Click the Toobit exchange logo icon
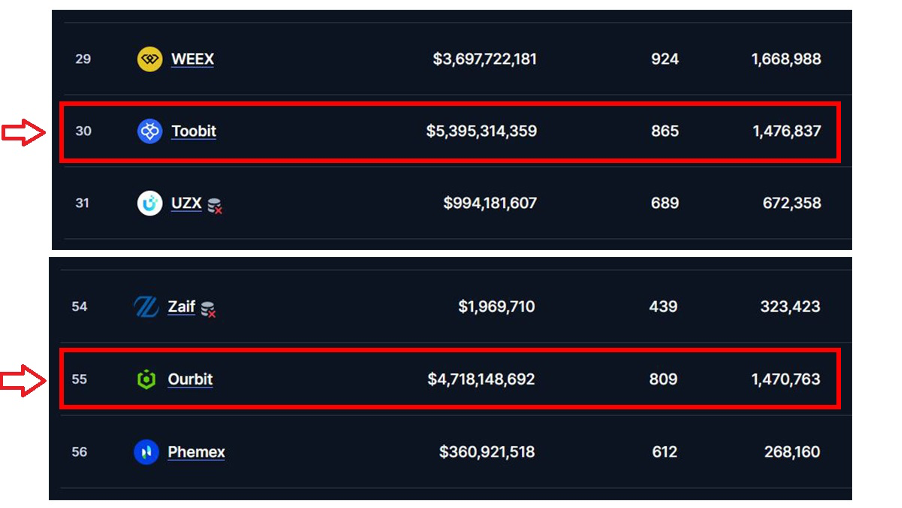Image resolution: width=902 pixels, height=508 pixels. tap(149, 131)
